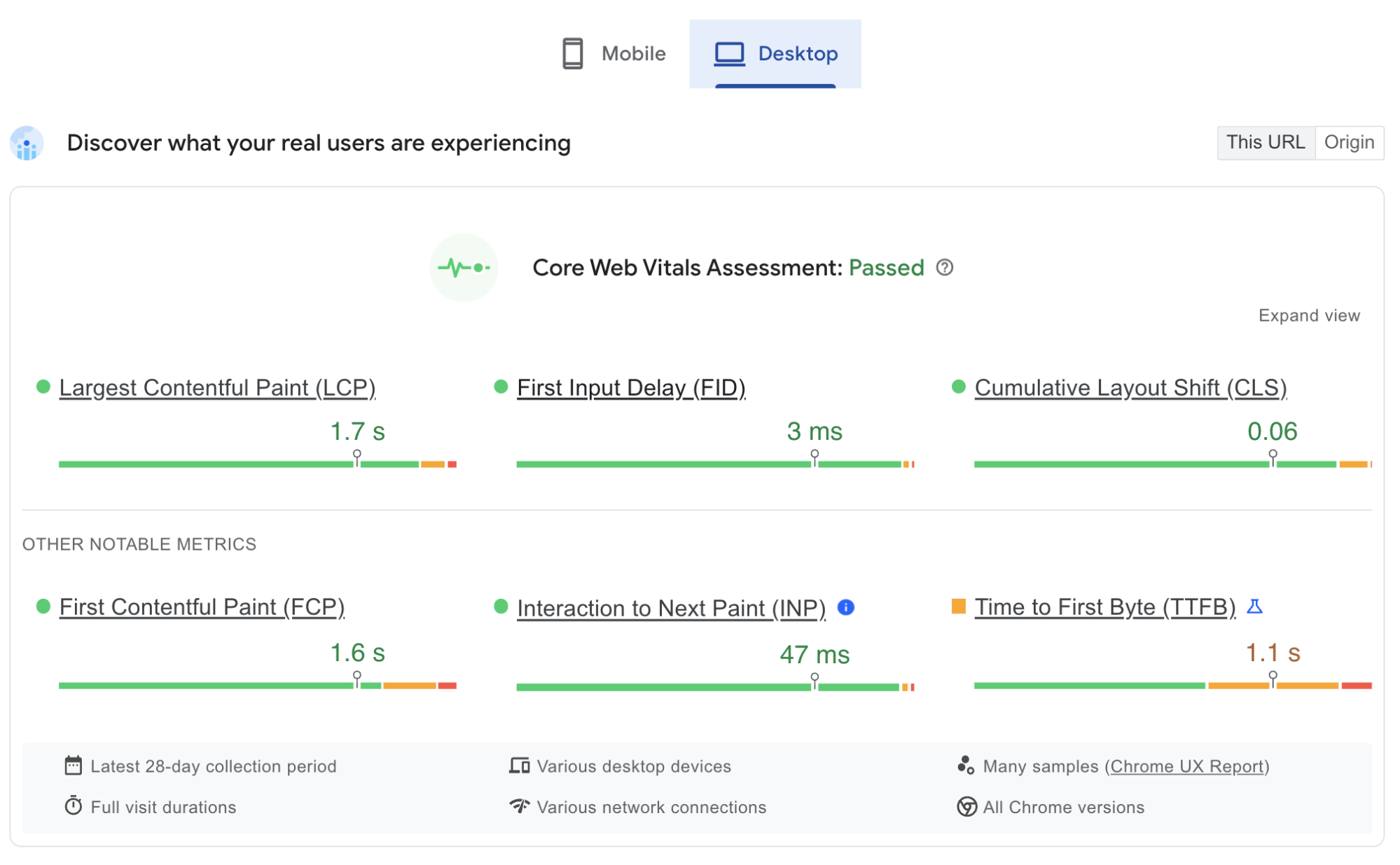The image size is (1400, 865).
Task: Open the First Input Delay metric documentation
Action: [630, 387]
